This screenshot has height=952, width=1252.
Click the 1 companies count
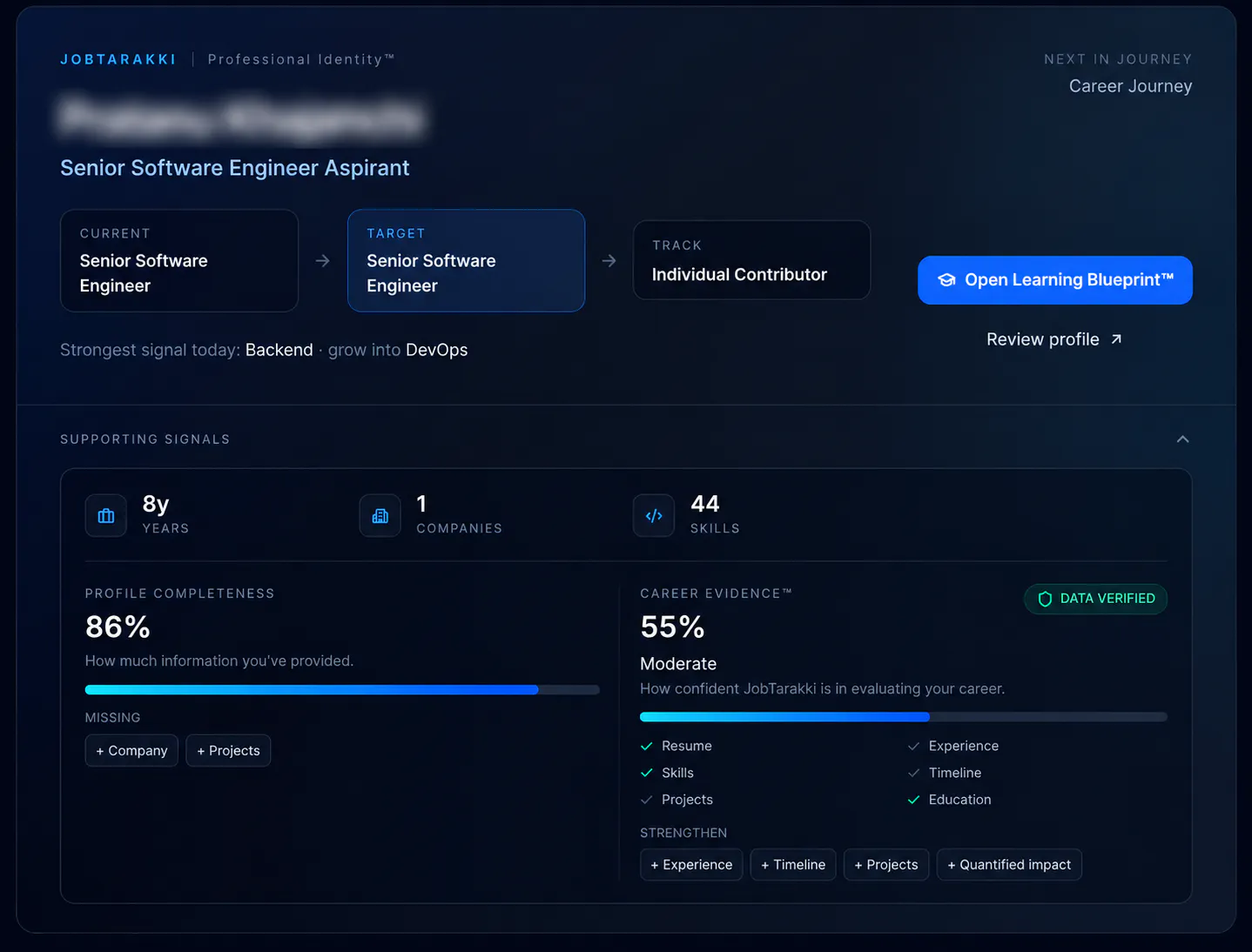pos(421,504)
